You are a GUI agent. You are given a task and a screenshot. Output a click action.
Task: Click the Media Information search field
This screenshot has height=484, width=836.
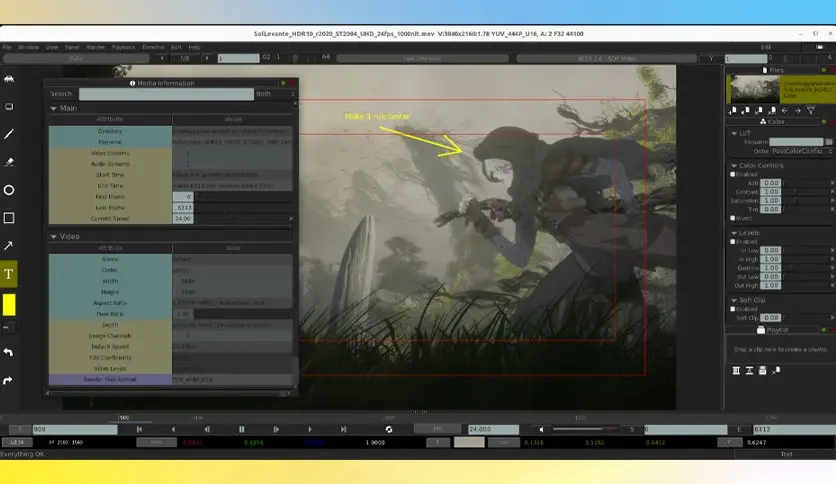coord(166,94)
